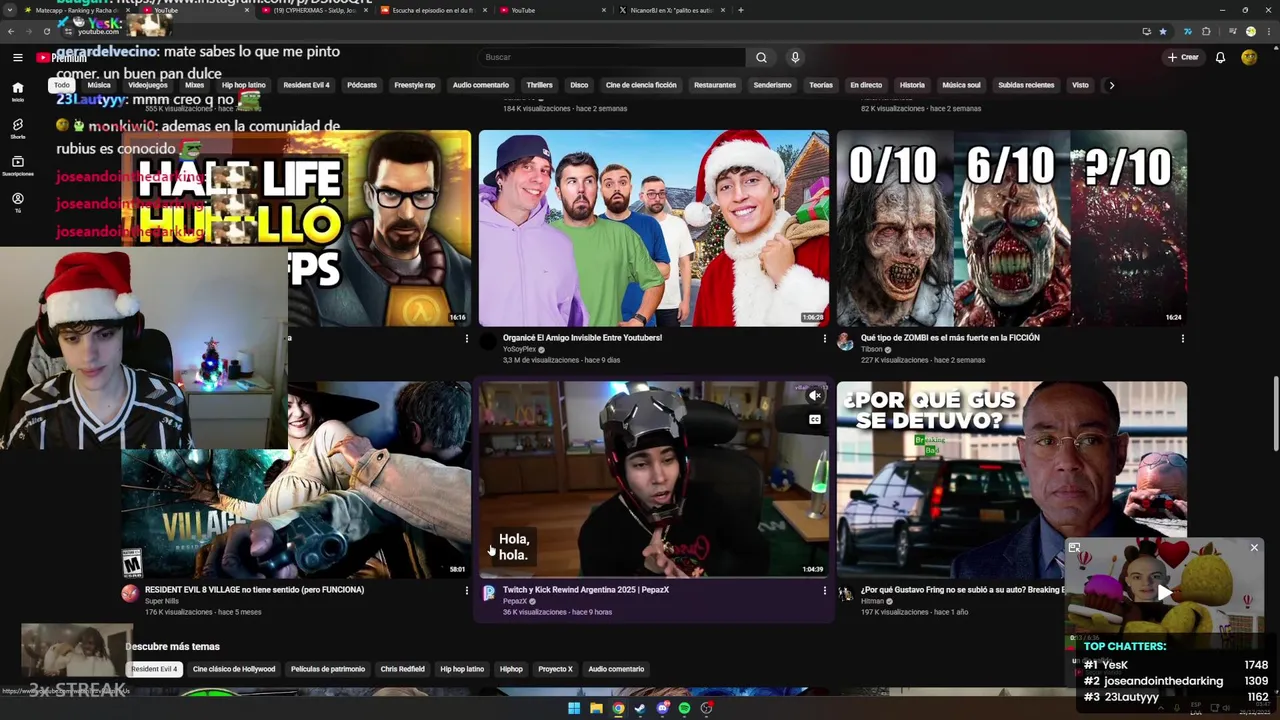Click the Chrome icon in taskbar
The height and width of the screenshot is (720, 1280).
[x=618, y=708]
